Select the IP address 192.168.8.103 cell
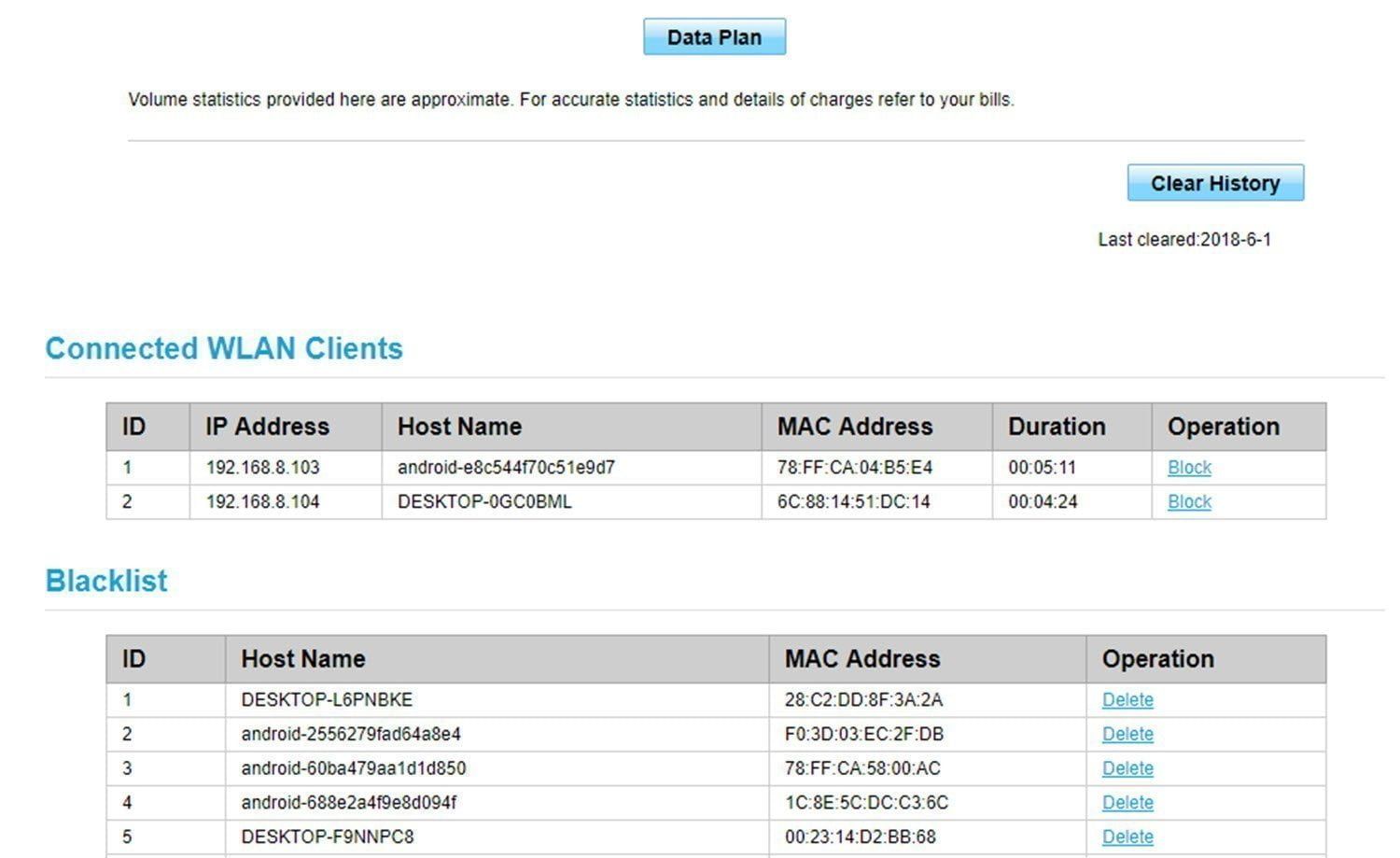This screenshot has height=858, width=1400. [262, 468]
